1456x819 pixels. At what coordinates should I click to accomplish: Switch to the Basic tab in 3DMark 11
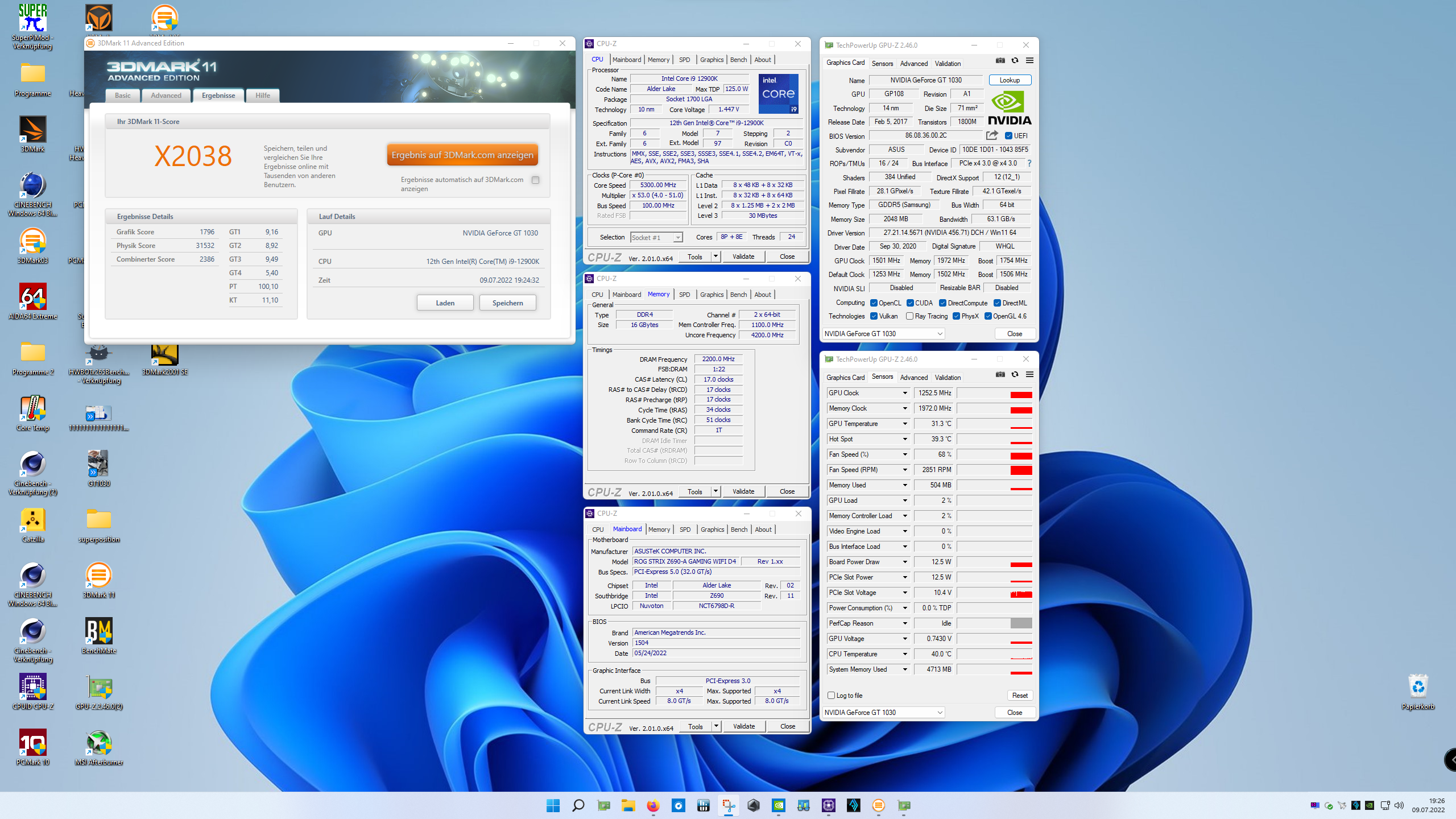[x=123, y=96]
